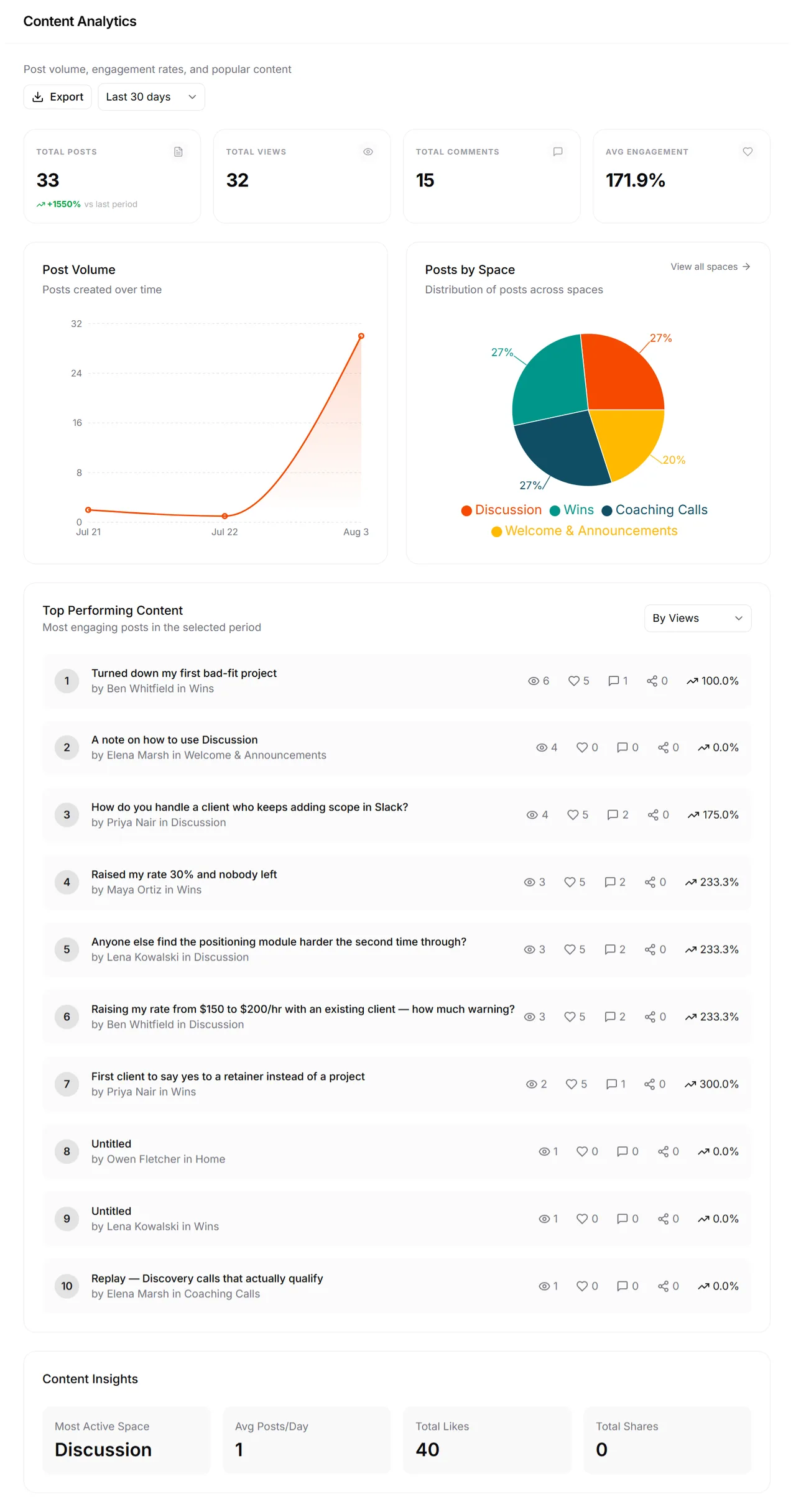Click the document icon in Total Posts card
796x1512 pixels.
coord(178,152)
